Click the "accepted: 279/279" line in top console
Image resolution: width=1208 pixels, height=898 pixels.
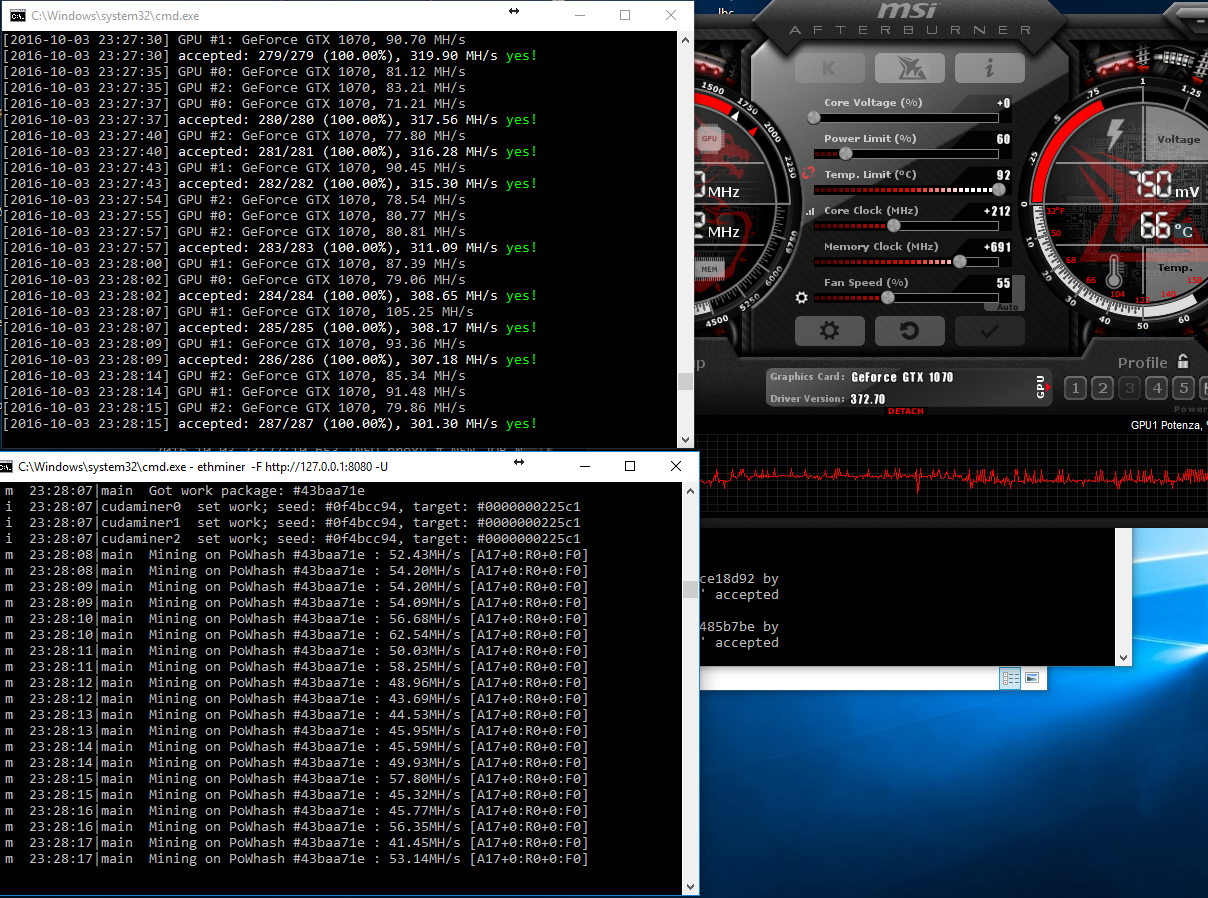tap(270, 56)
